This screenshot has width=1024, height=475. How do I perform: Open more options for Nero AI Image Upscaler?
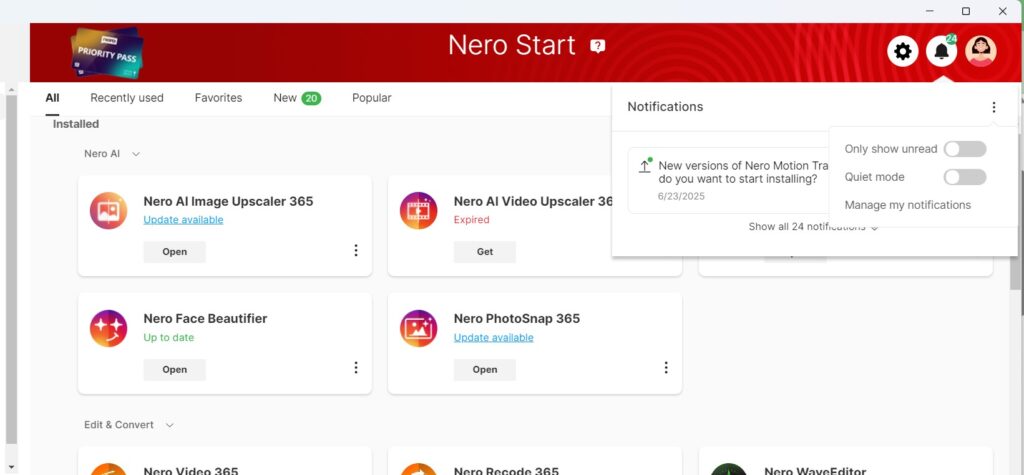coord(356,250)
